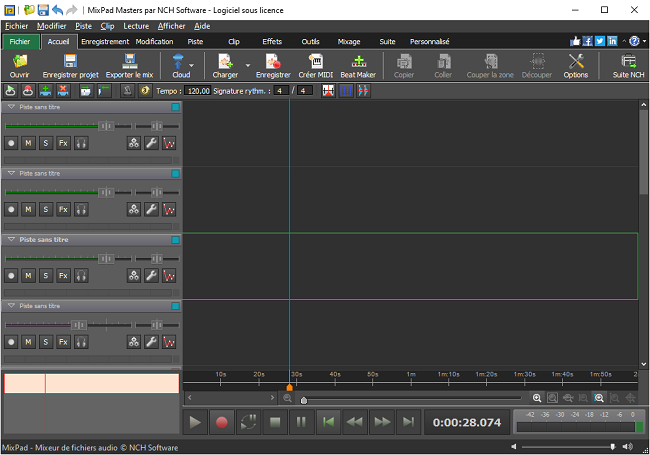
Task: Arm recording on the fourth track
Action: pyautogui.click(x=11, y=342)
